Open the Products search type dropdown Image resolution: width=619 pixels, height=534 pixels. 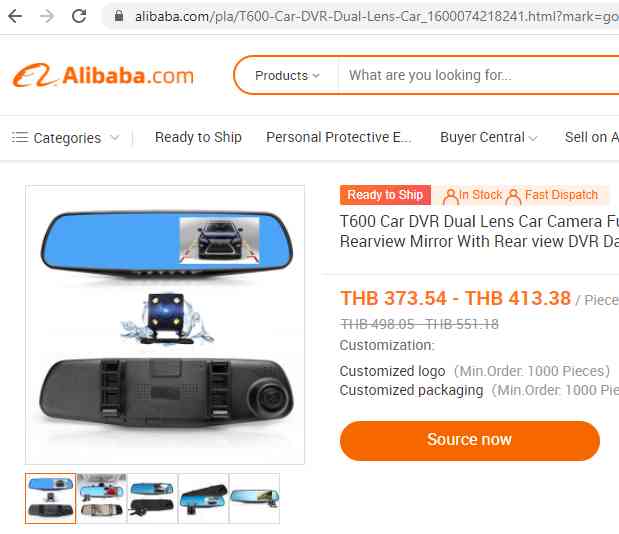click(287, 75)
